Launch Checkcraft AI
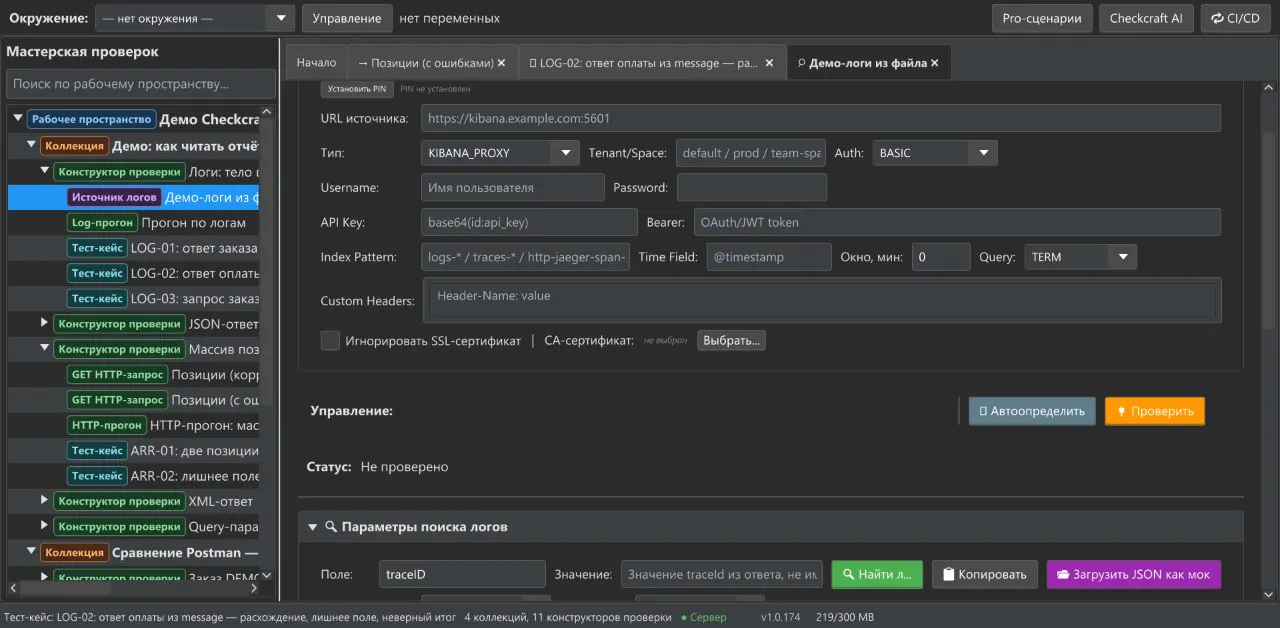 1145,18
